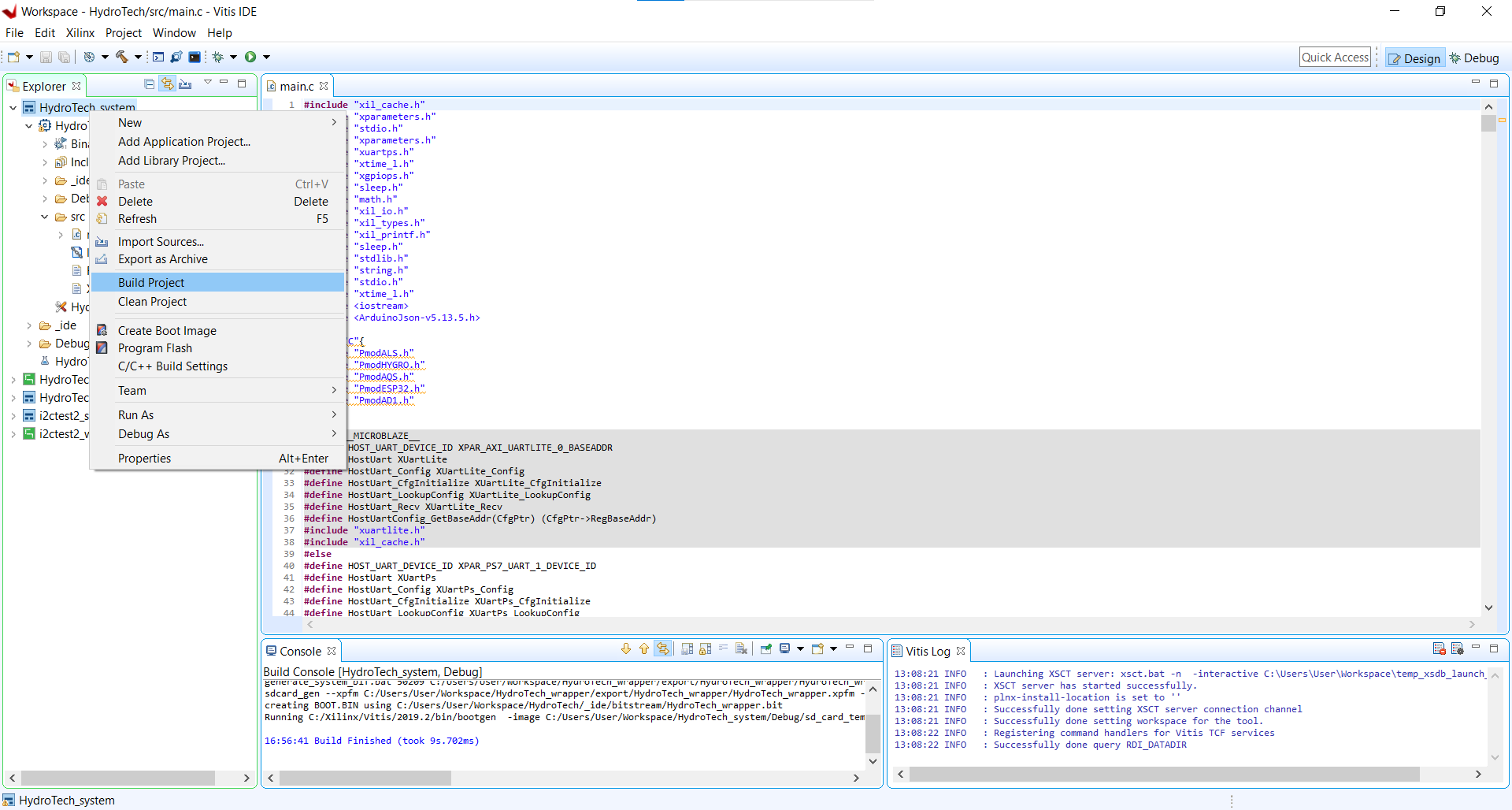Select Build Project in the context menu
Viewport: 1512px width, 810px height.
click(151, 282)
